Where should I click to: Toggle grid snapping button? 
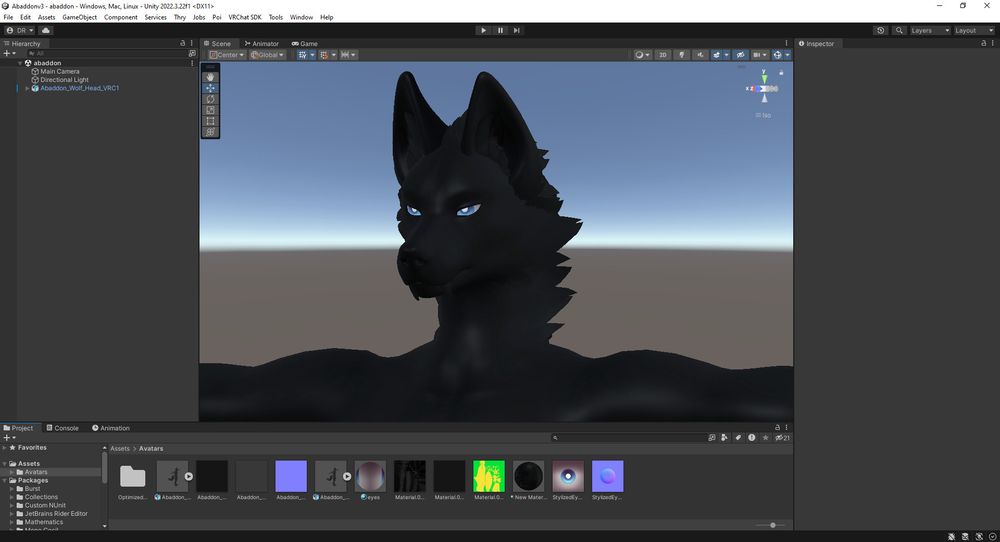[324, 55]
